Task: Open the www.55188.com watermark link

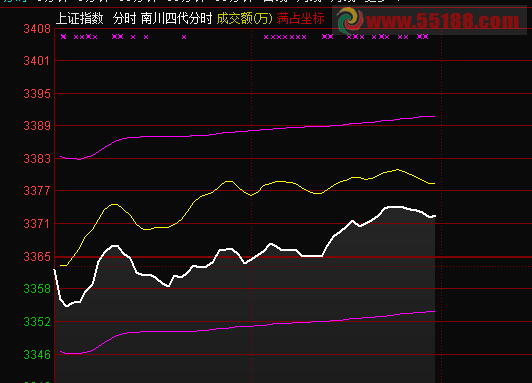Action: (443, 21)
